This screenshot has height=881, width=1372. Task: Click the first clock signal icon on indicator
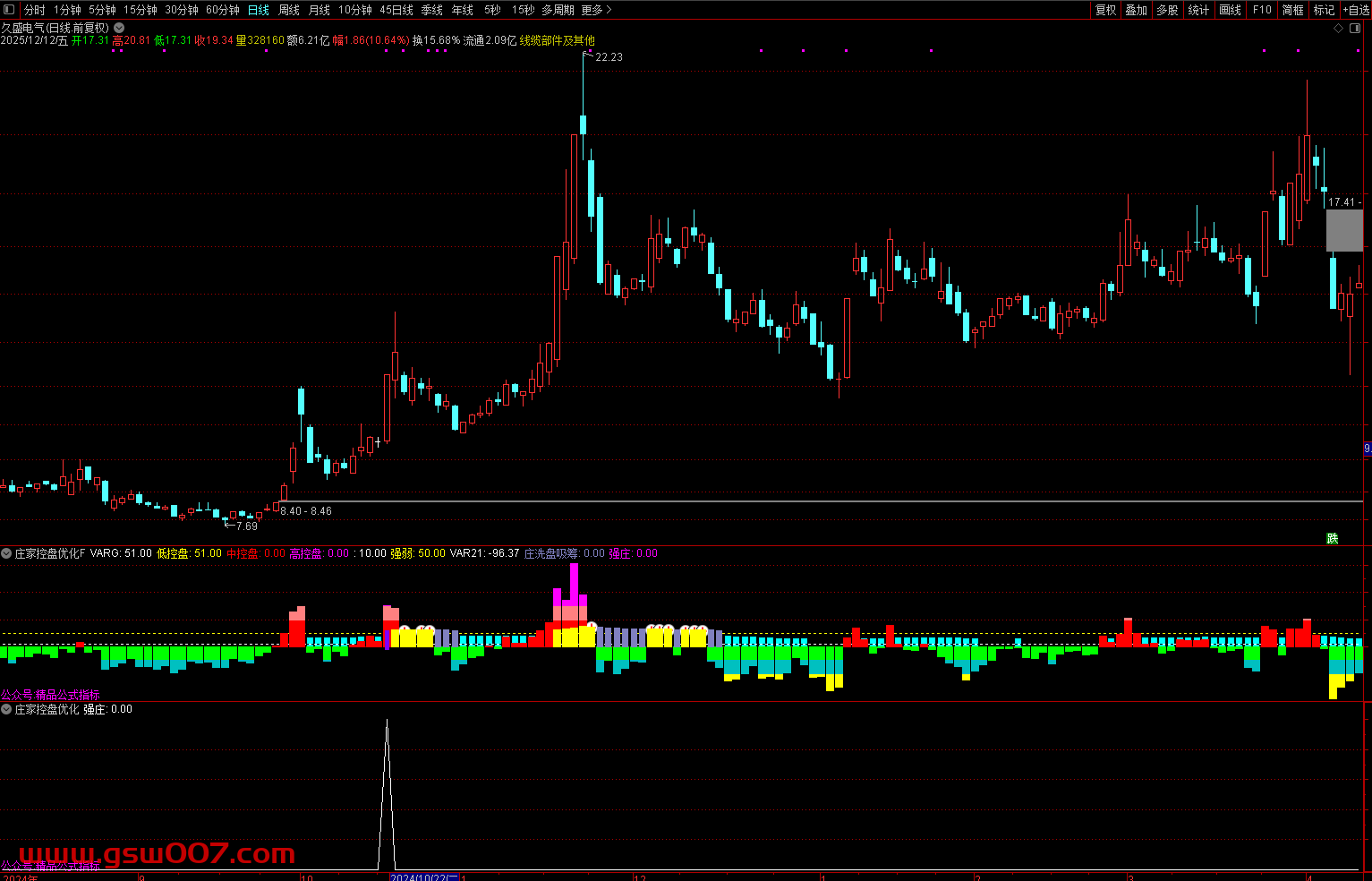coord(405,629)
